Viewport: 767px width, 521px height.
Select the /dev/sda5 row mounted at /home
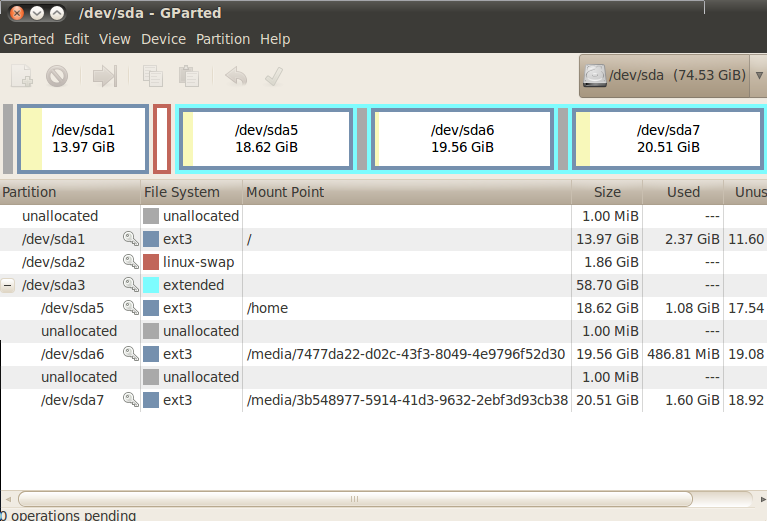point(384,308)
